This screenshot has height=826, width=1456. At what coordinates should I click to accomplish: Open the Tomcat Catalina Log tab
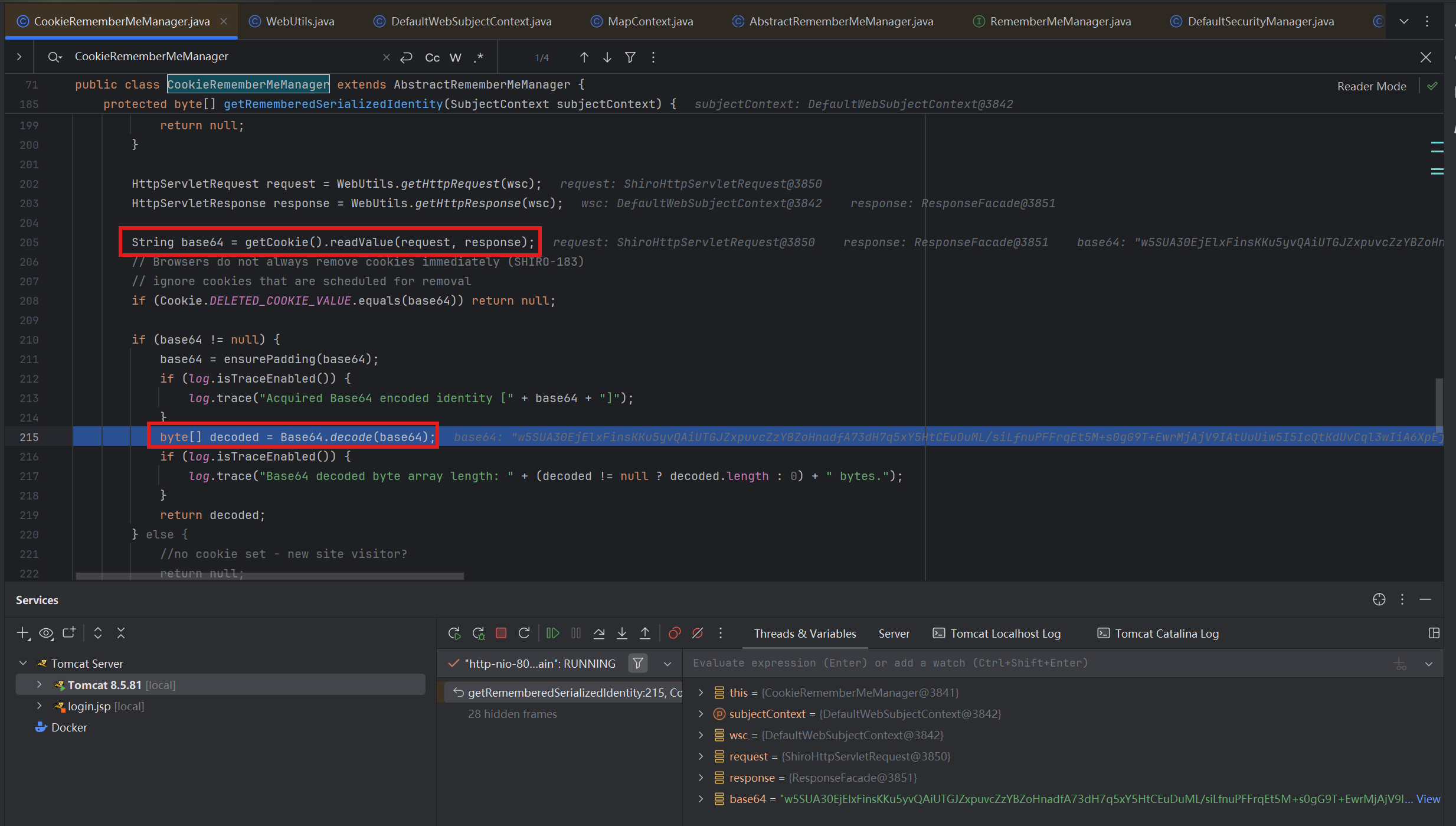[x=1166, y=634]
